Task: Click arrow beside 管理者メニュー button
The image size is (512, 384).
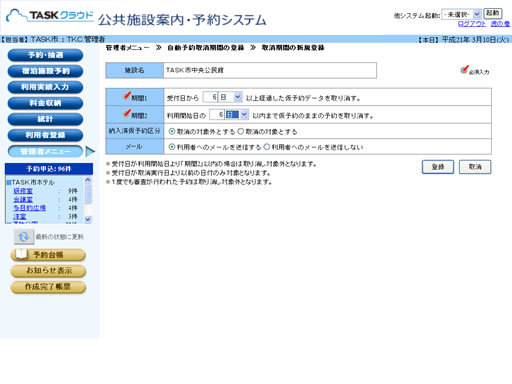Action: click(x=90, y=151)
